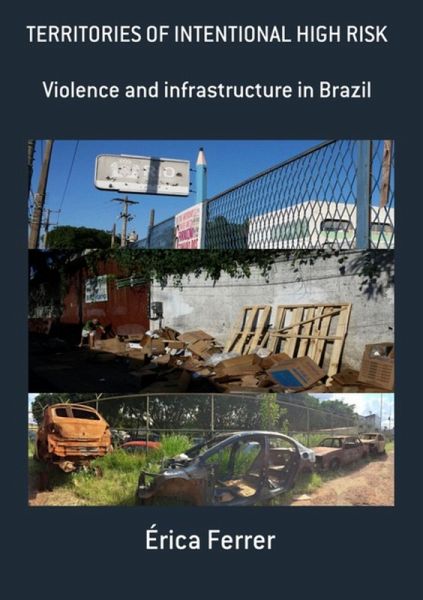The height and width of the screenshot is (600, 423).
Task: Click the author name Érica Ferrer
Action: (210, 540)
